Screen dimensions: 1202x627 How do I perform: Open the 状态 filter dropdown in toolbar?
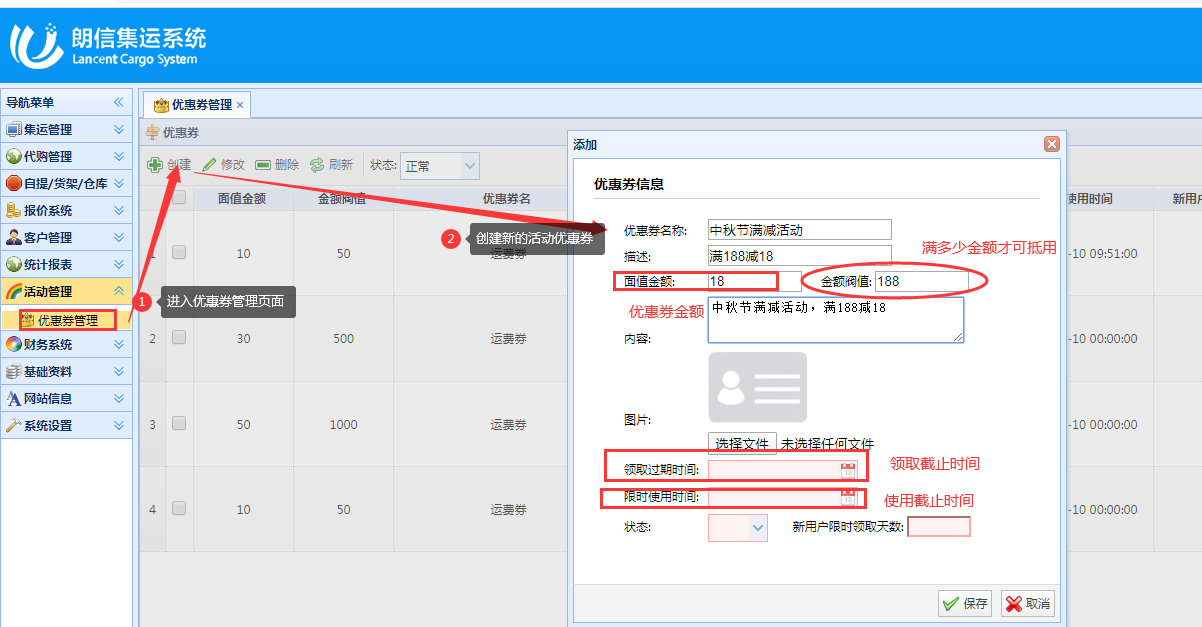tap(469, 166)
